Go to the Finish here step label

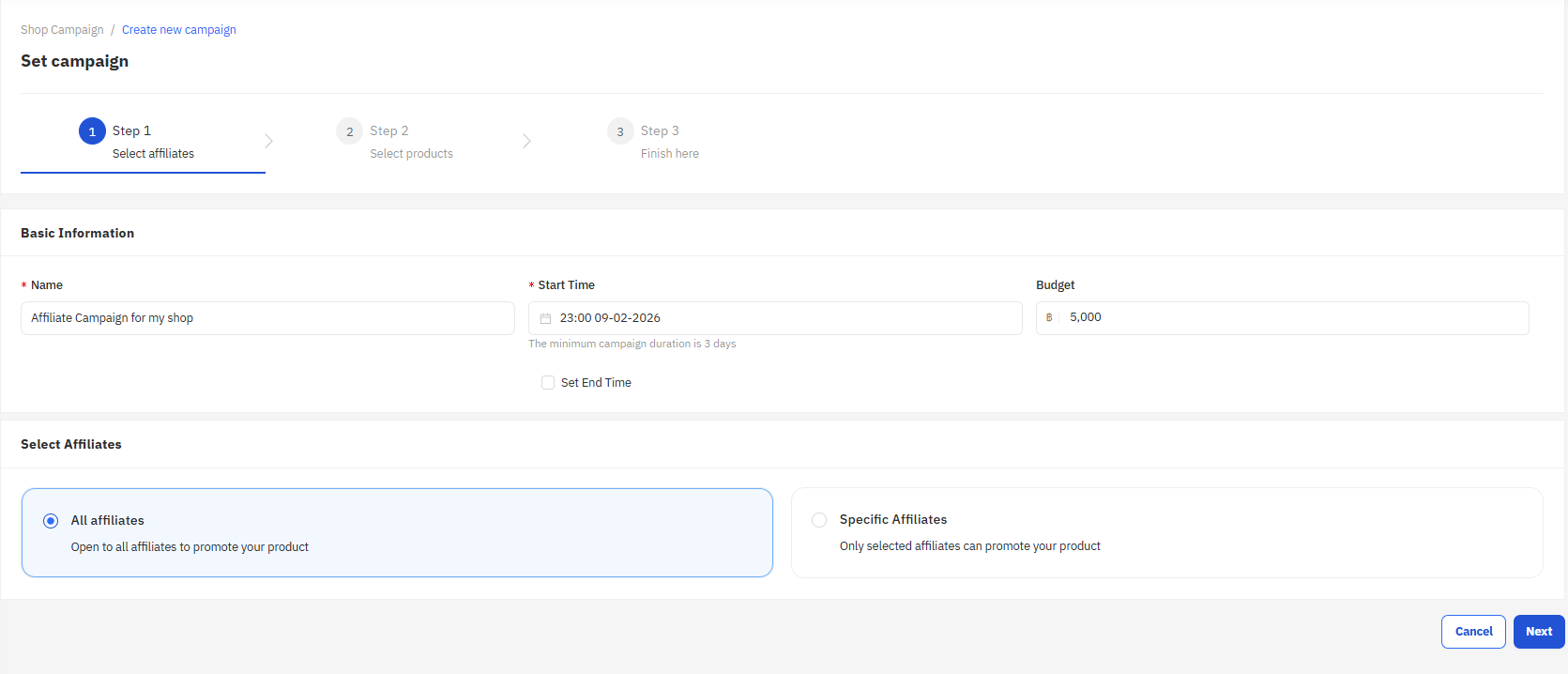(669, 154)
